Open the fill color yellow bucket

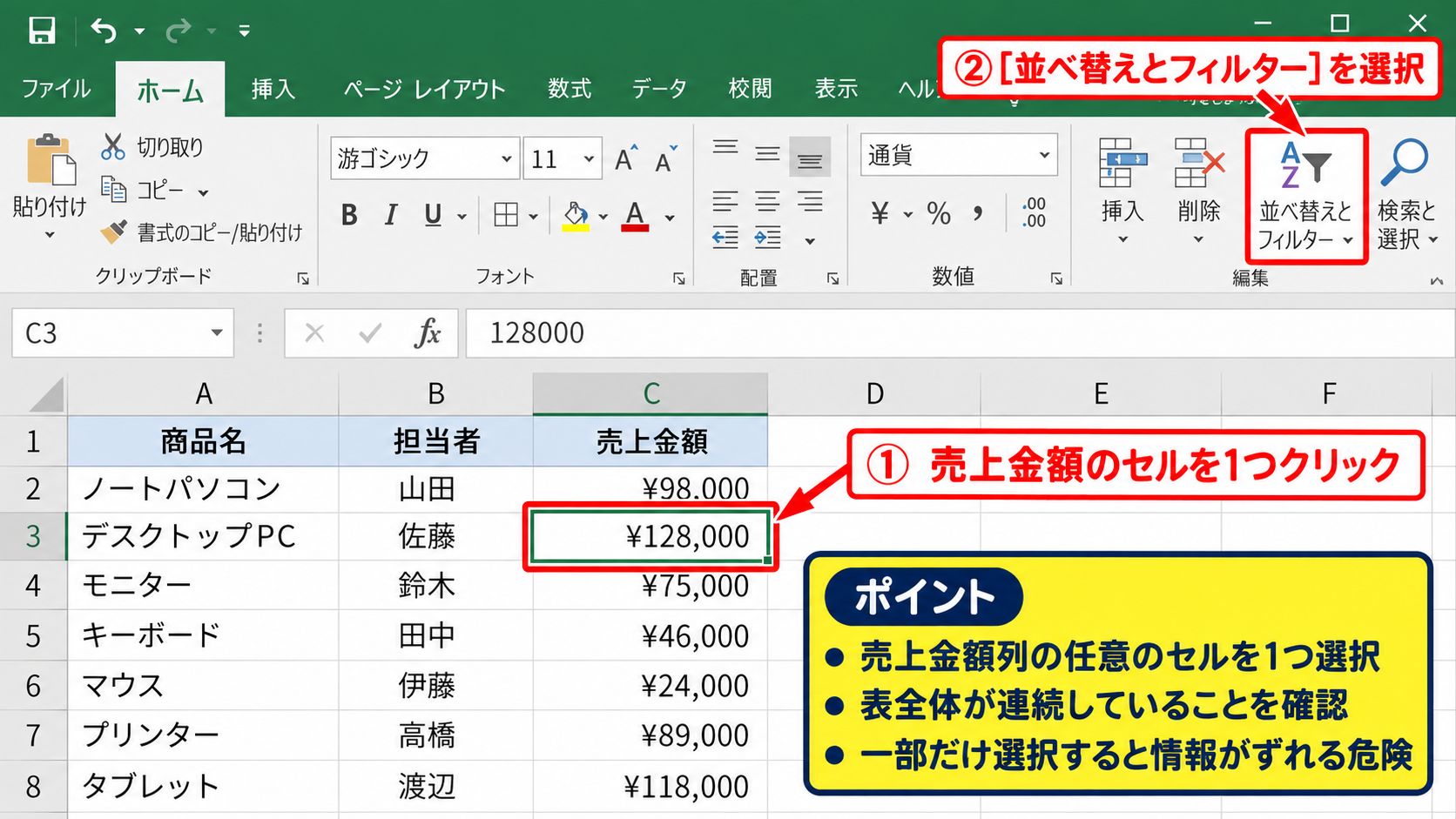(x=576, y=215)
